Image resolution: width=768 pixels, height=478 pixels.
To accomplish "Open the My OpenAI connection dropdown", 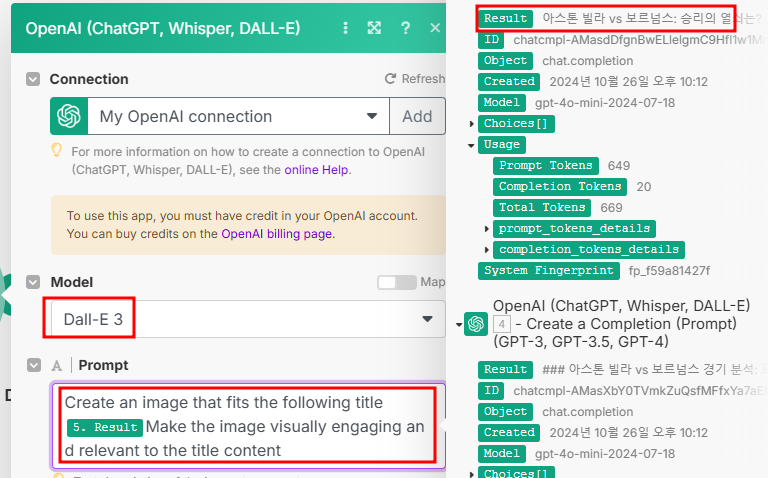I will [239, 116].
